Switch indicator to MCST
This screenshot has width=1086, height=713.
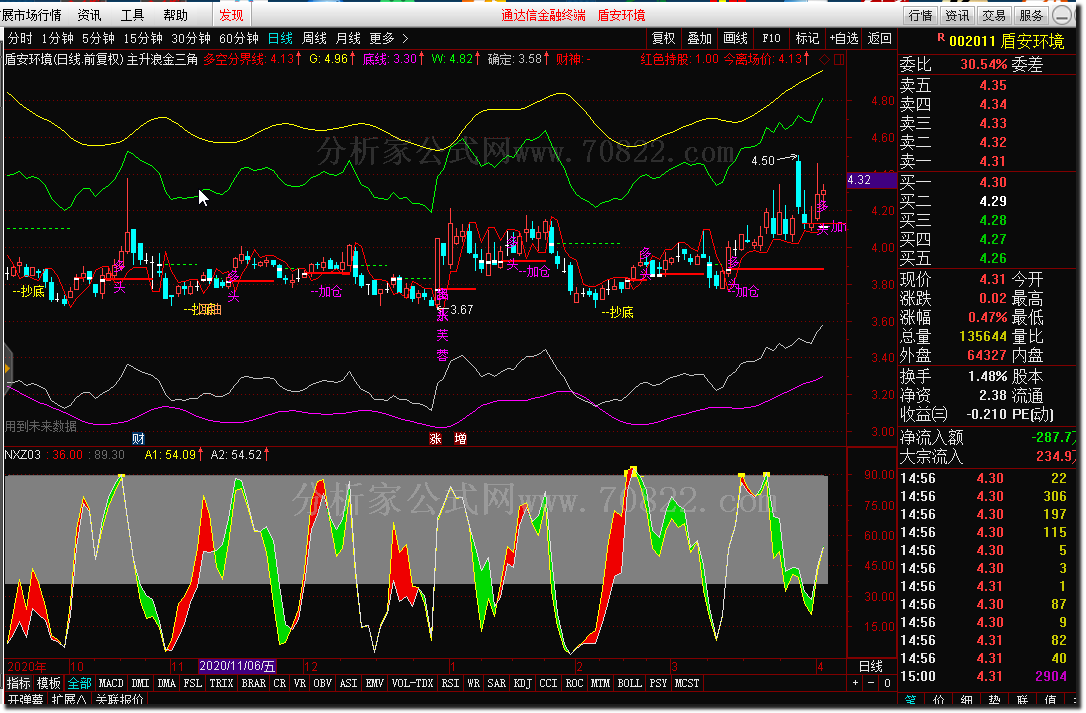687,683
